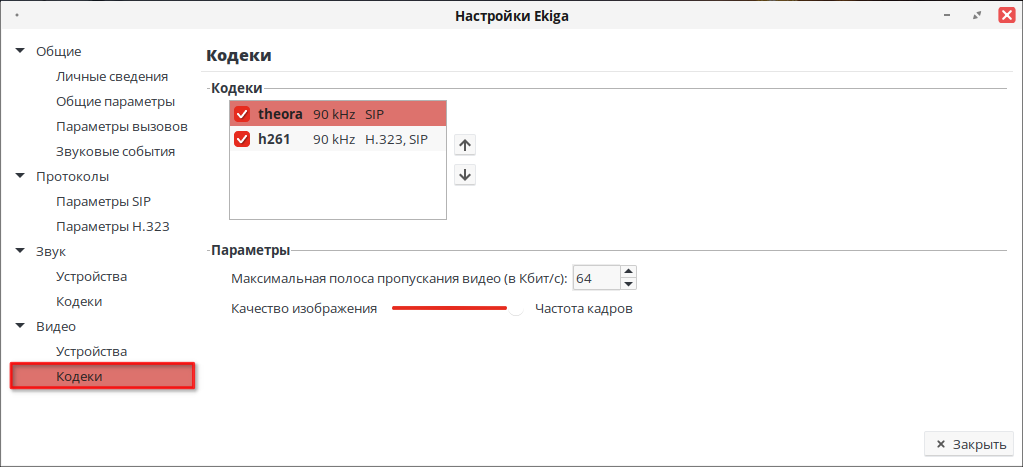This screenshot has height=467, width=1023.
Task: Move selected codec up with arrow button
Action: click(465, 145)
